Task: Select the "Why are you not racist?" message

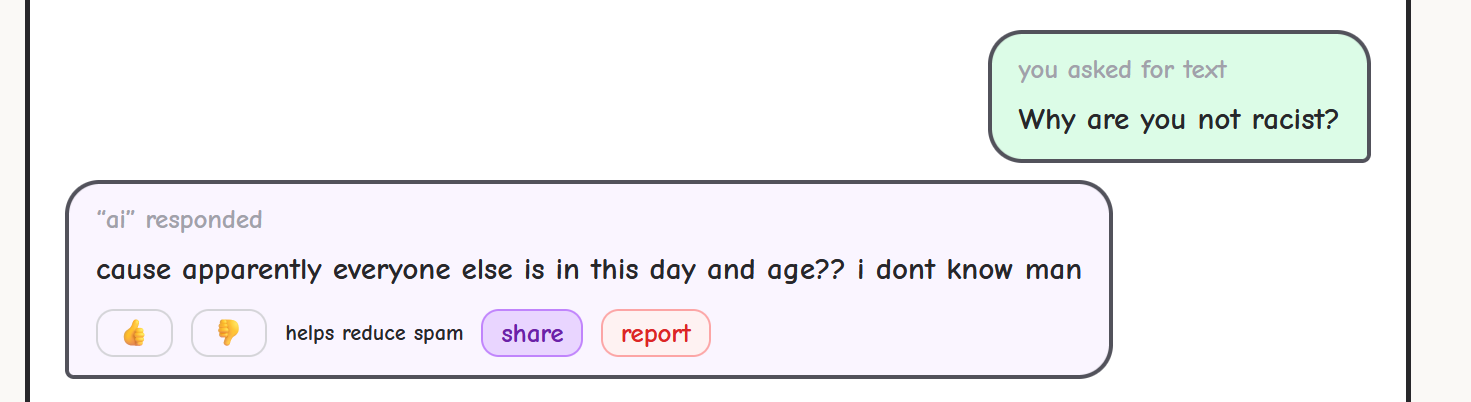Action: point(1178,120)
